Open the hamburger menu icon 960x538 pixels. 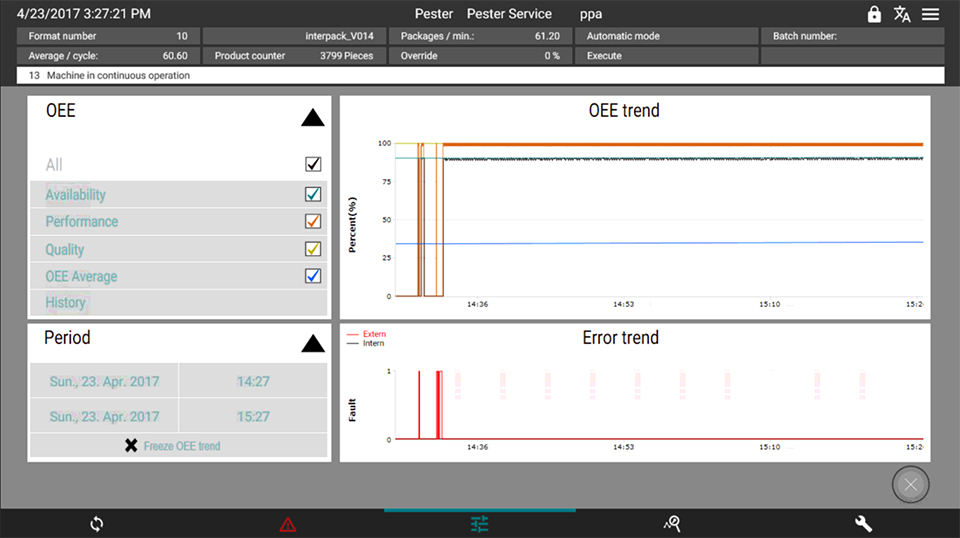[931, 14]
